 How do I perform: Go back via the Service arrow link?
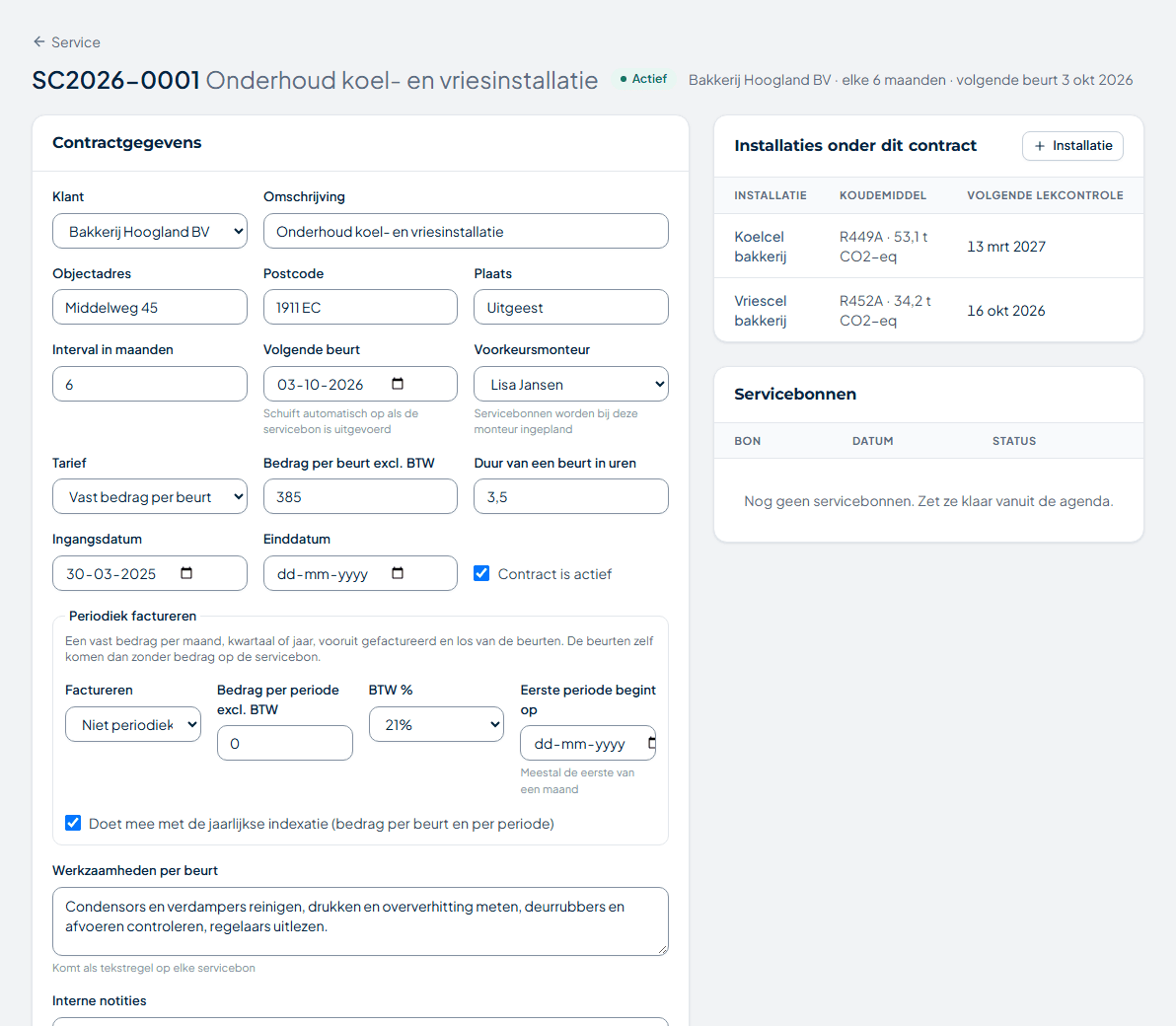click(x=66, y=42)
